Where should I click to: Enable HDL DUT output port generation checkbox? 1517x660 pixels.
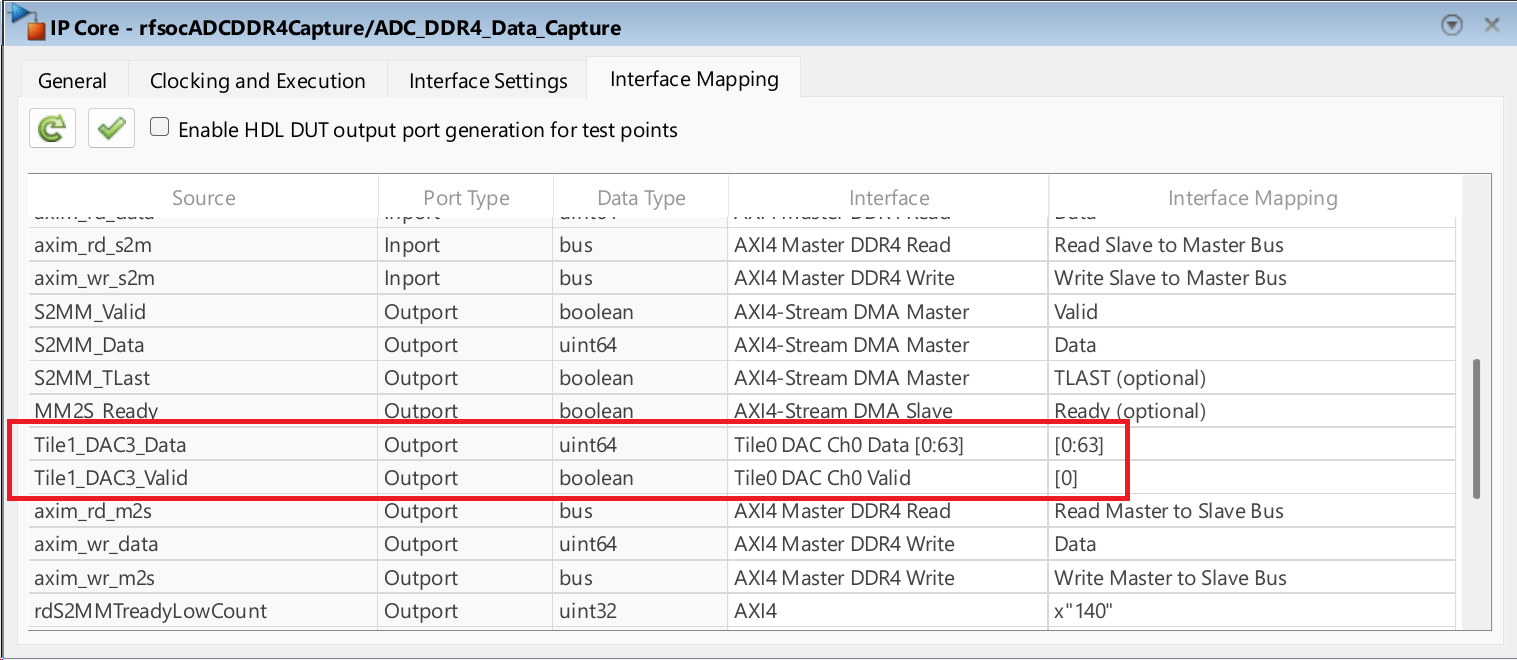(159, 128)
